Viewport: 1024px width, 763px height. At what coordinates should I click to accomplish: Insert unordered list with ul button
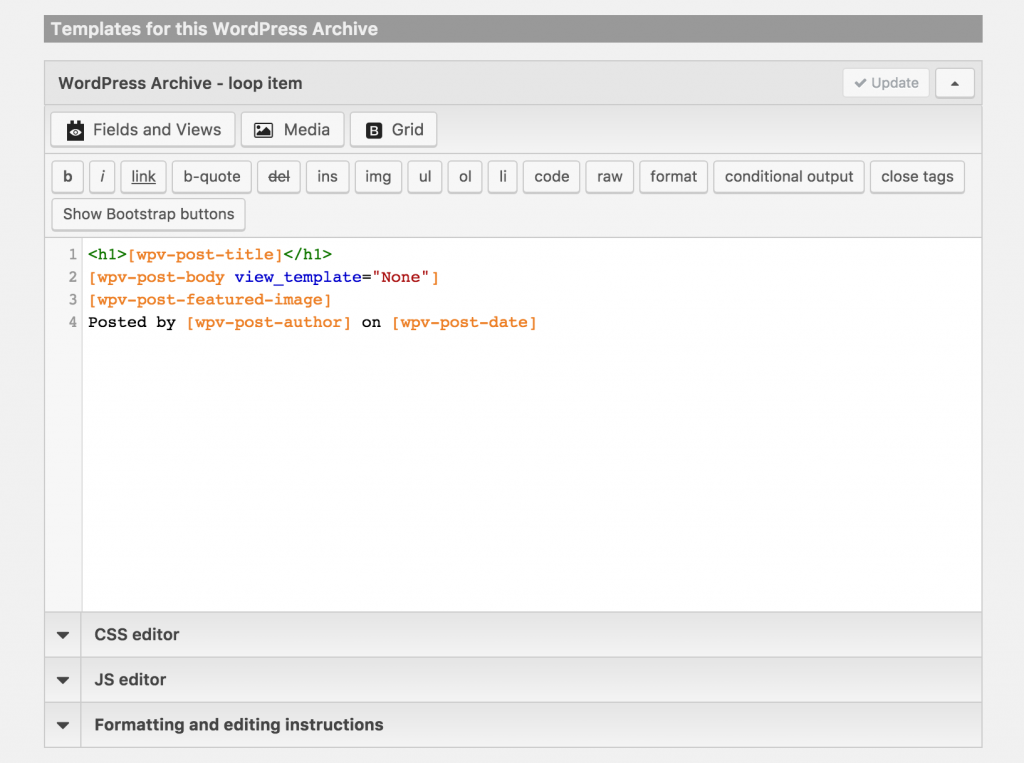[x=425, y=176]
